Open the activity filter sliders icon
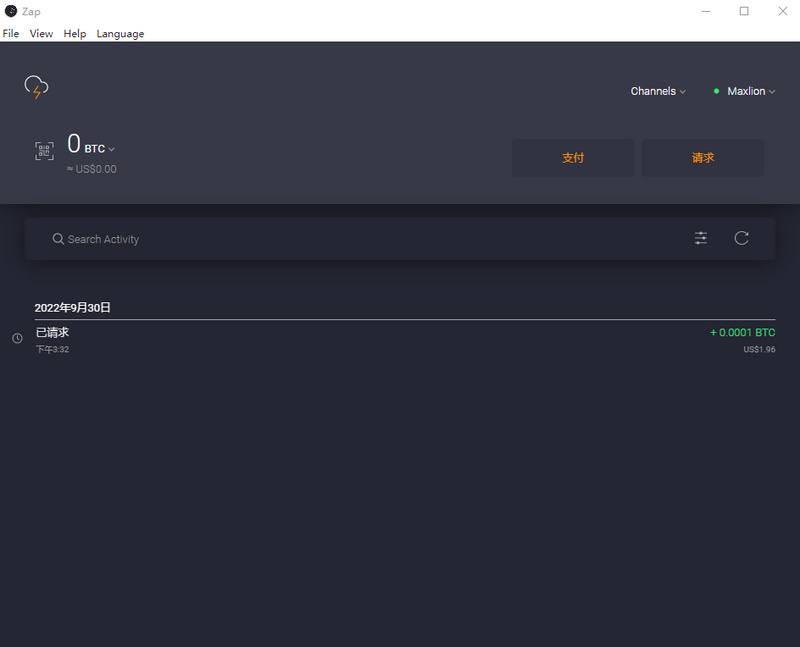 coord(701,238)
